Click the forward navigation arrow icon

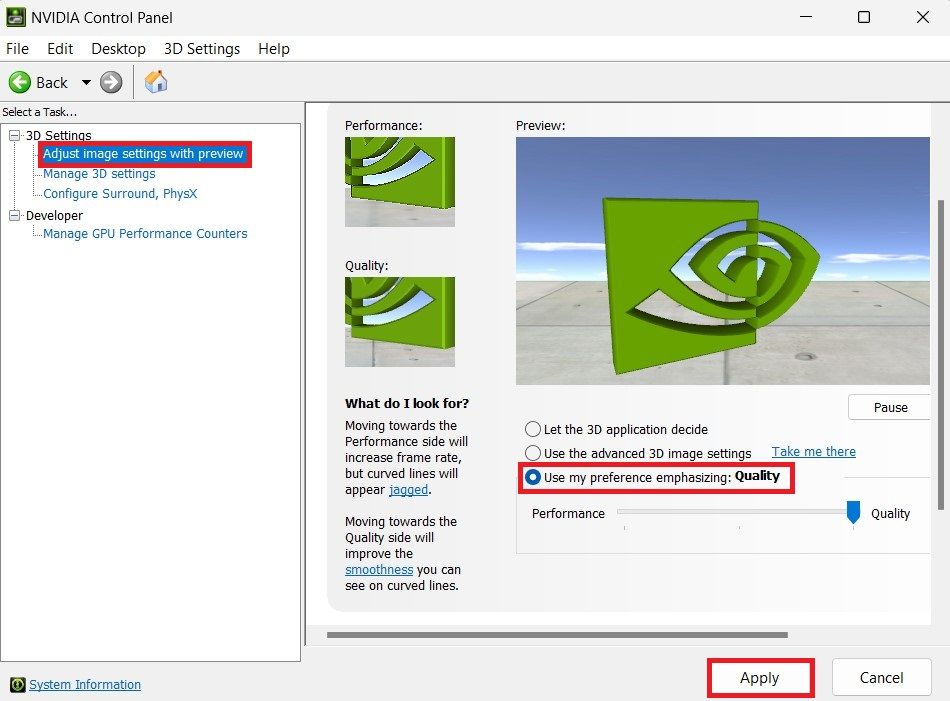(x=109, y=82)
